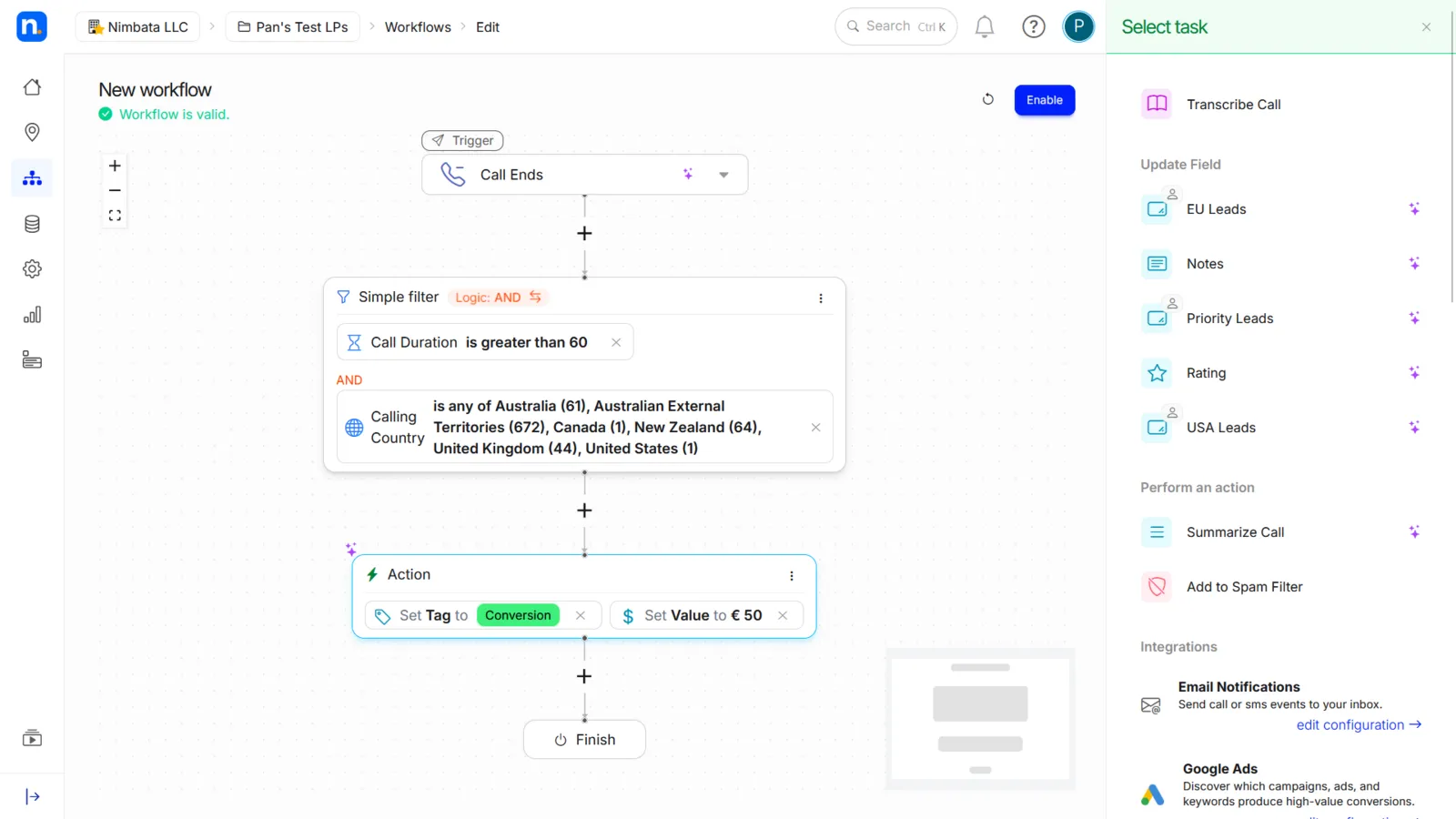This screenshot has height=819, width=1456.
Task: Open the help question mark icon
Action: pyautogui.click(x=1034, y=27)
